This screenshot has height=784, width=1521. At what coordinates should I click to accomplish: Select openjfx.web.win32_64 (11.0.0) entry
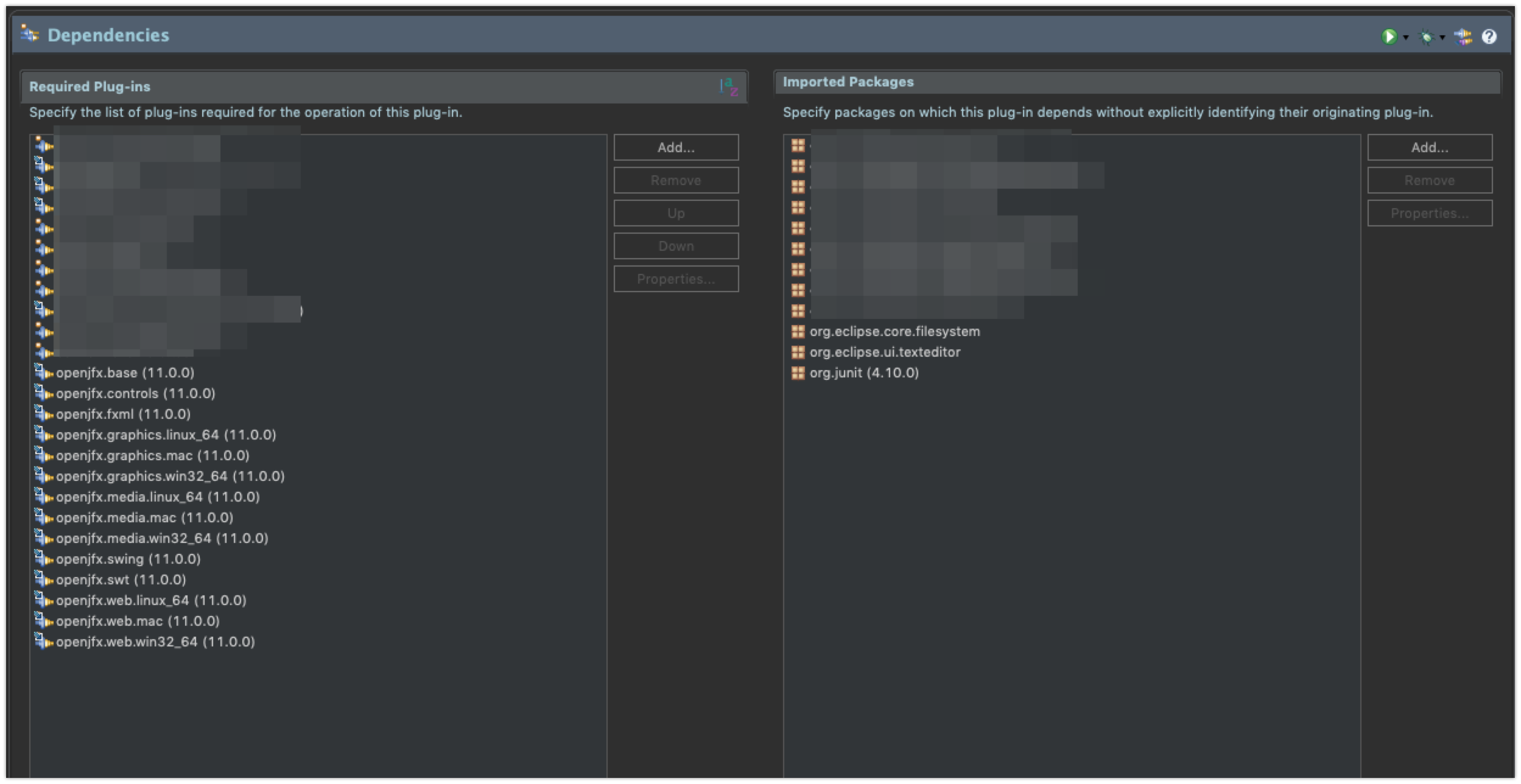pos(155,642)
